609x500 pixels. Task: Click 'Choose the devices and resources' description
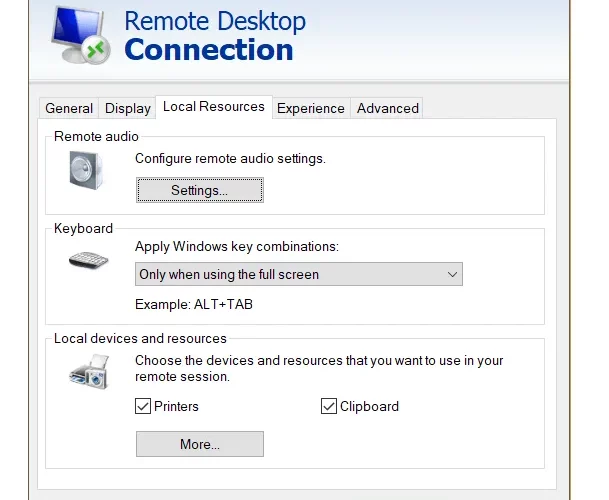(319, 368)
